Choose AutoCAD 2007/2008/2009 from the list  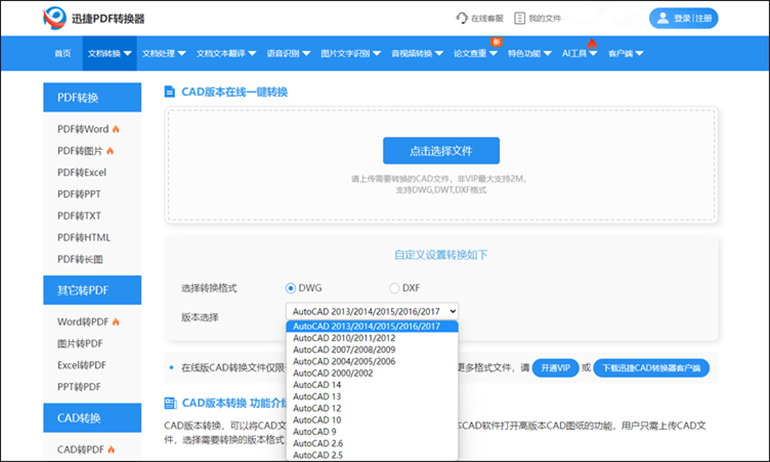372,350
